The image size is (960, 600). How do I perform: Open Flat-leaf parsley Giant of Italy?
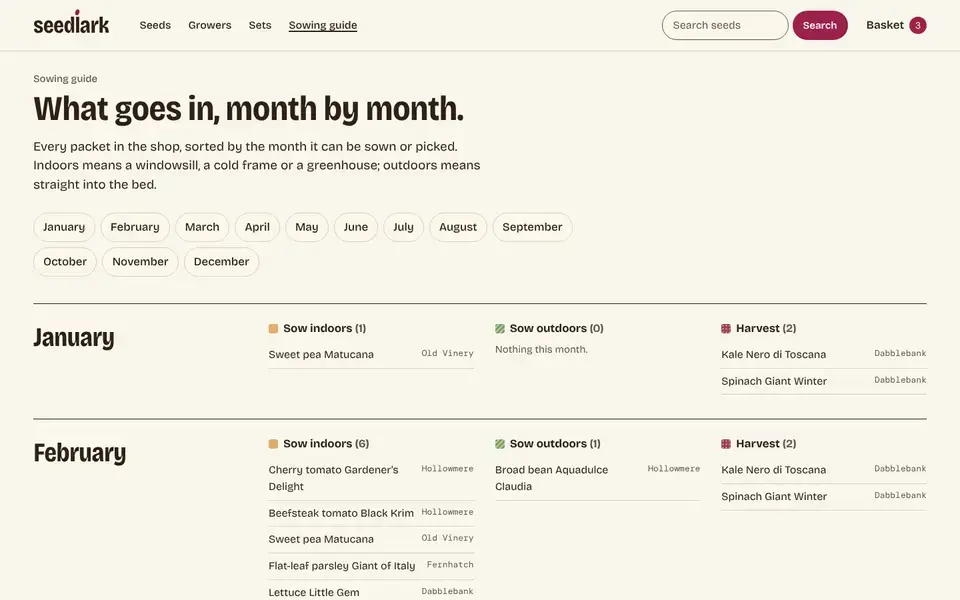tap(342, 566)
